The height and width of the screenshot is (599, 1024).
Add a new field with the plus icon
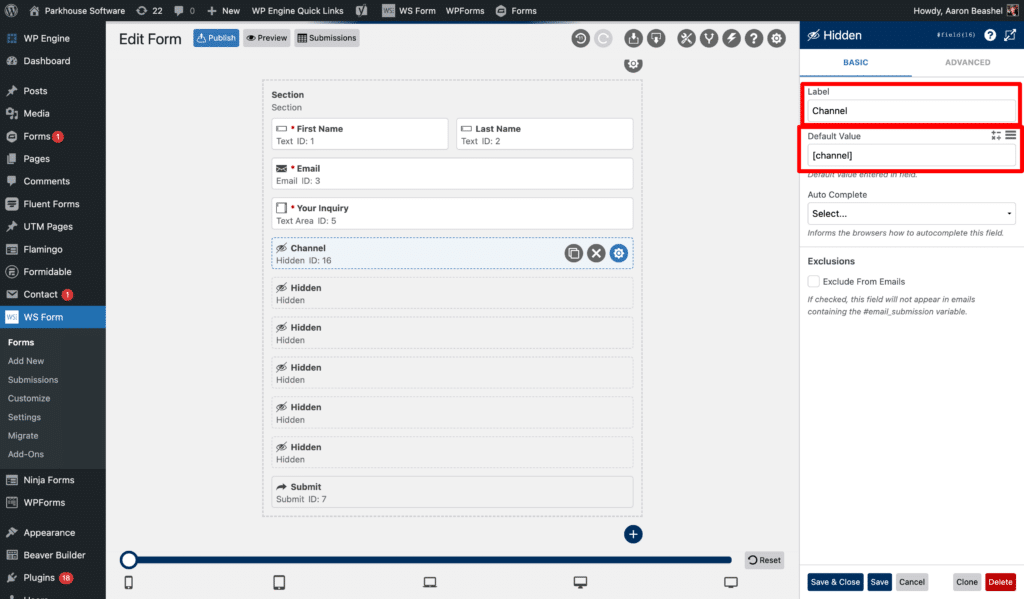pyautogui.click(x=633, y=534)
